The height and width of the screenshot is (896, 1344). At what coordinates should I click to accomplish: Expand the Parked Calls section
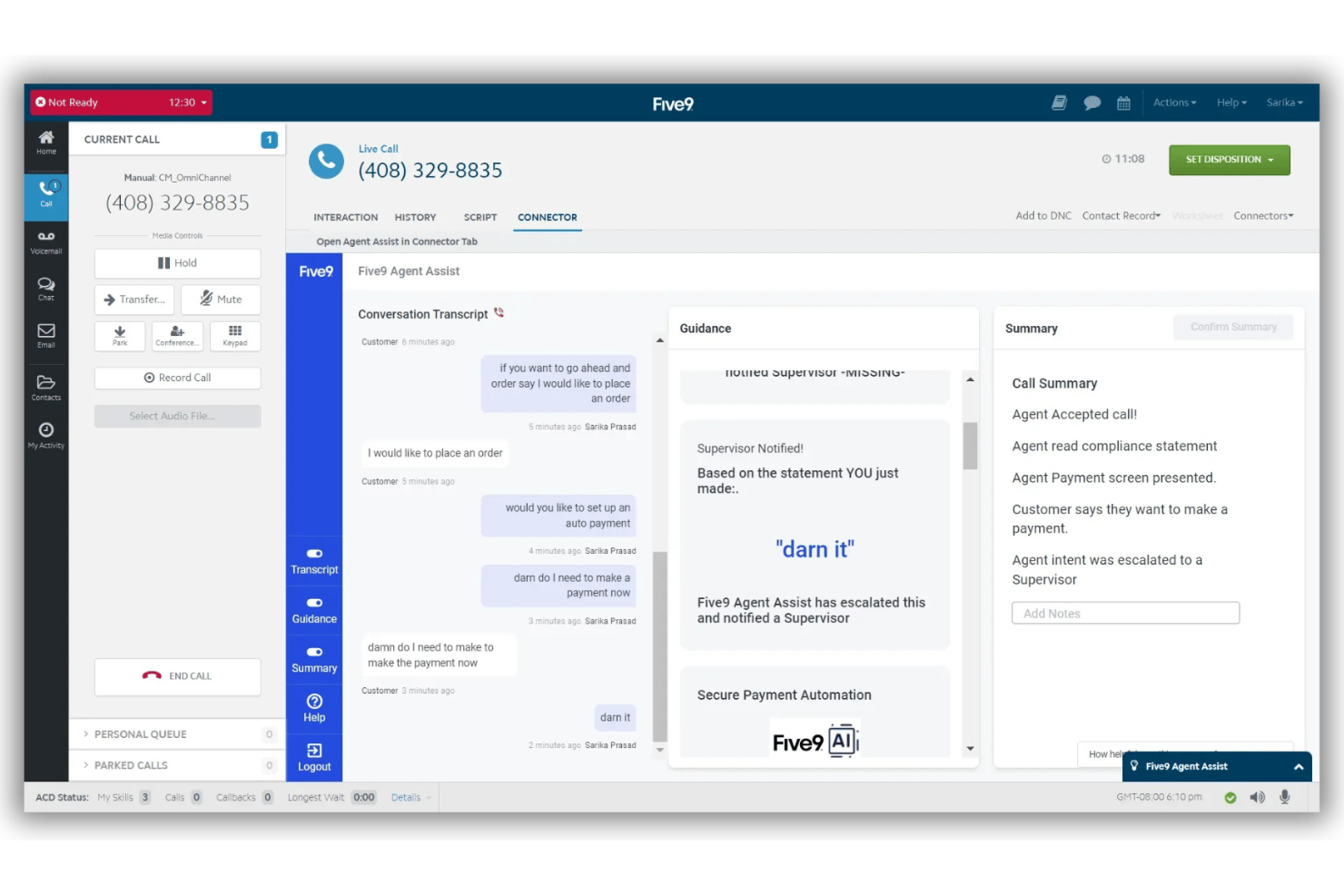177,765
